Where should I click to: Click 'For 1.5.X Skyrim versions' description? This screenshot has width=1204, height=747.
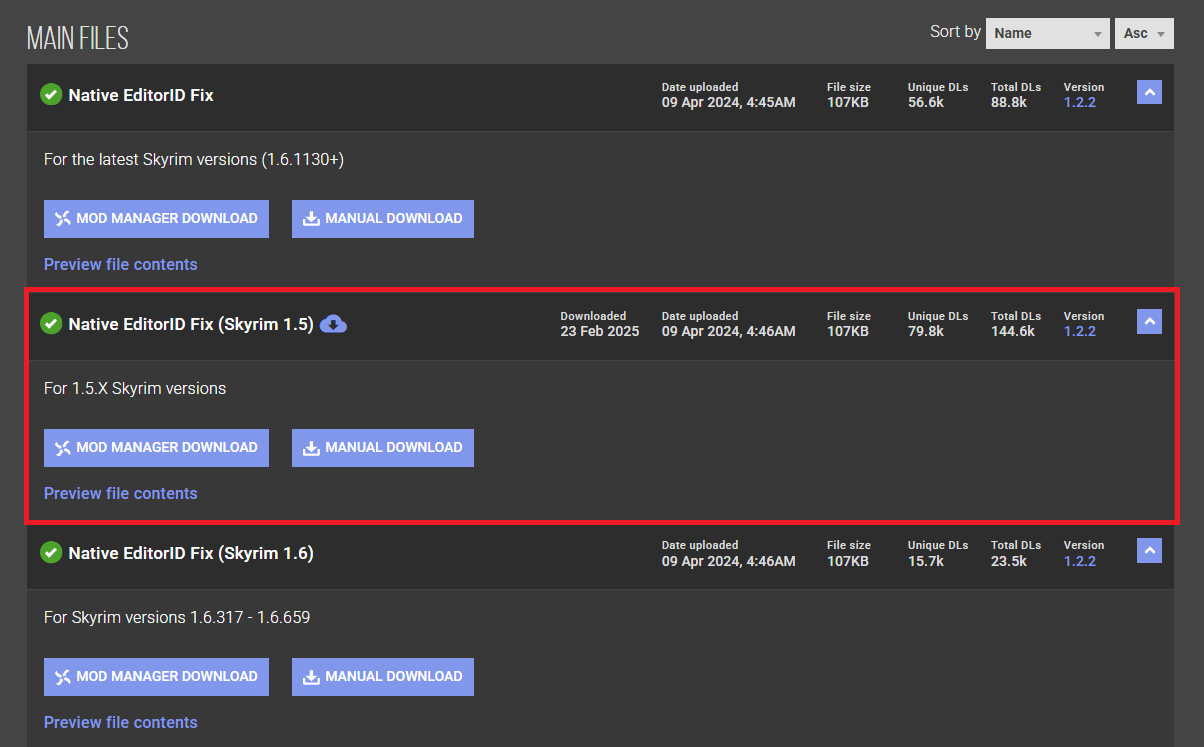click(135, 388)
